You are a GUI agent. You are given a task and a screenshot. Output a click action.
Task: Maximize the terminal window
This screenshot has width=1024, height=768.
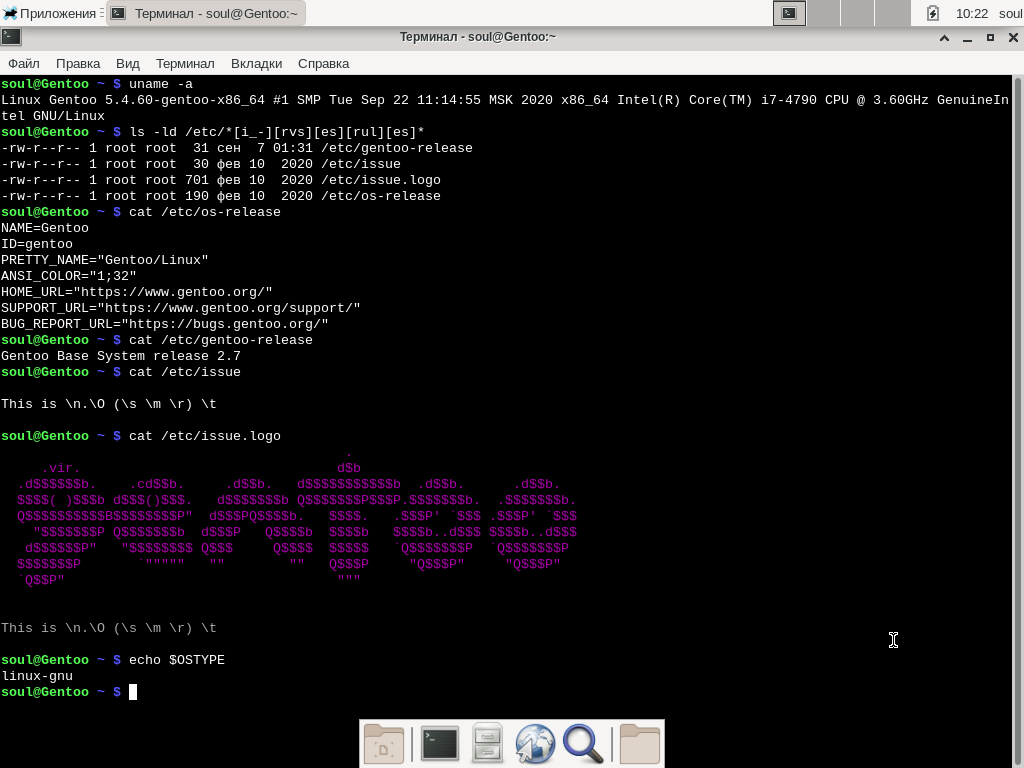(x=990, y=38)
